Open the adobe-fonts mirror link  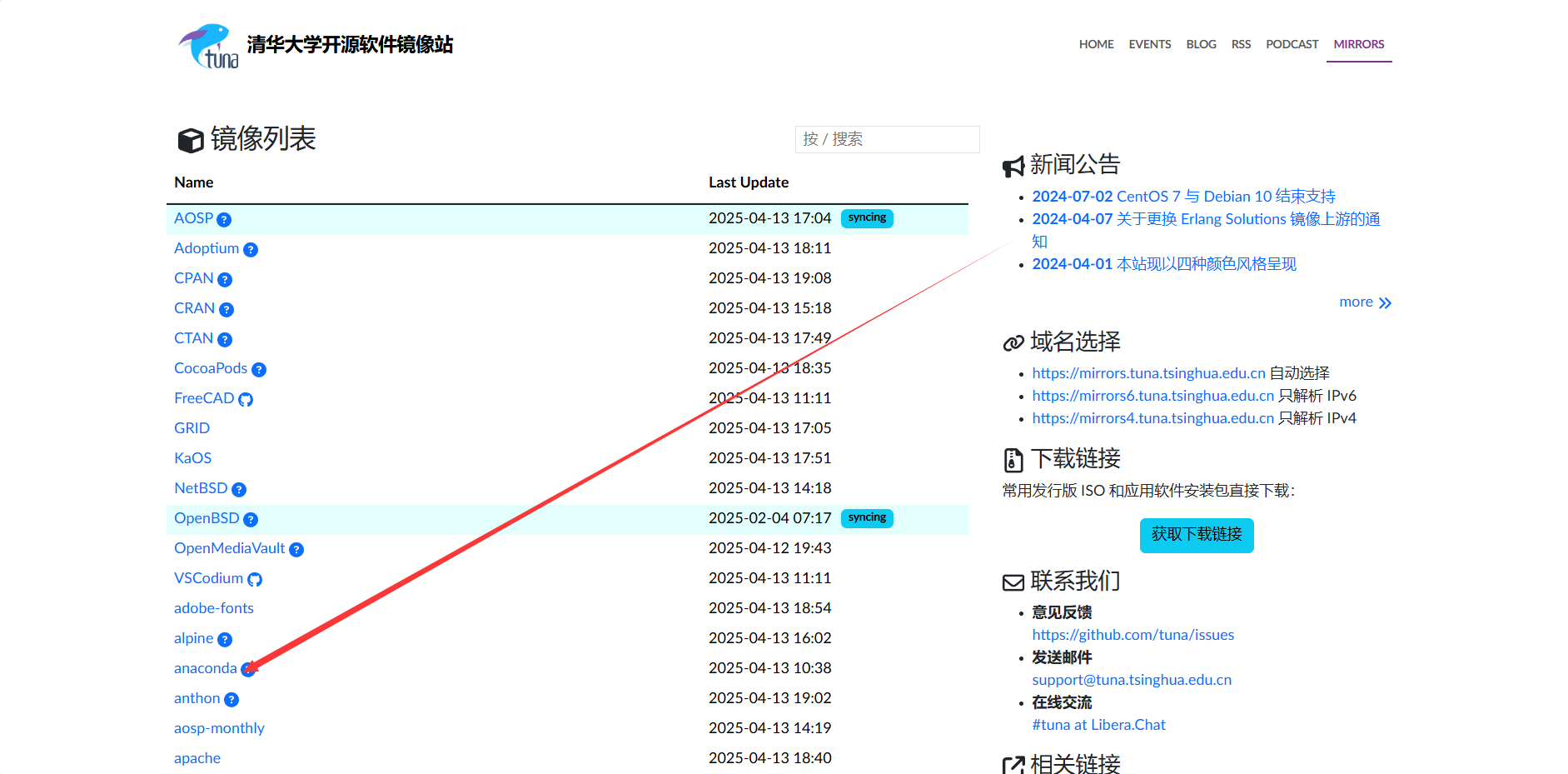[x=214, y=608]
